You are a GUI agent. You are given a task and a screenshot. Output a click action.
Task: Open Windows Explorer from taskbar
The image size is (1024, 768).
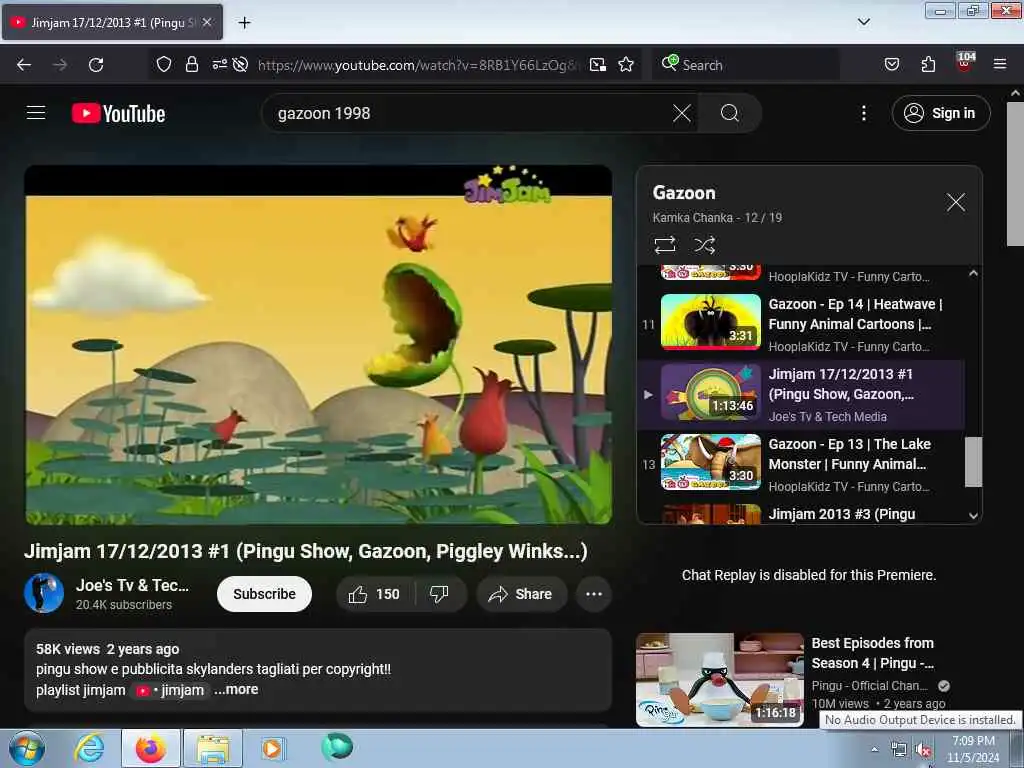click(x=213, y=748)
